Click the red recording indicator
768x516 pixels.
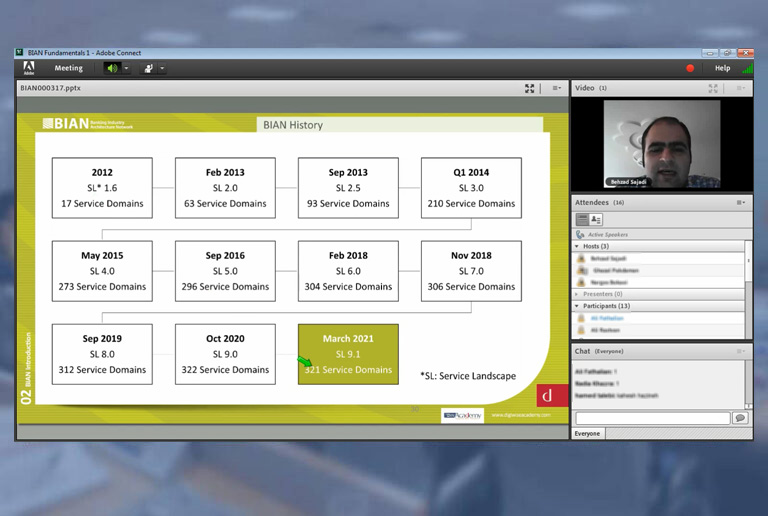point(690,68)
